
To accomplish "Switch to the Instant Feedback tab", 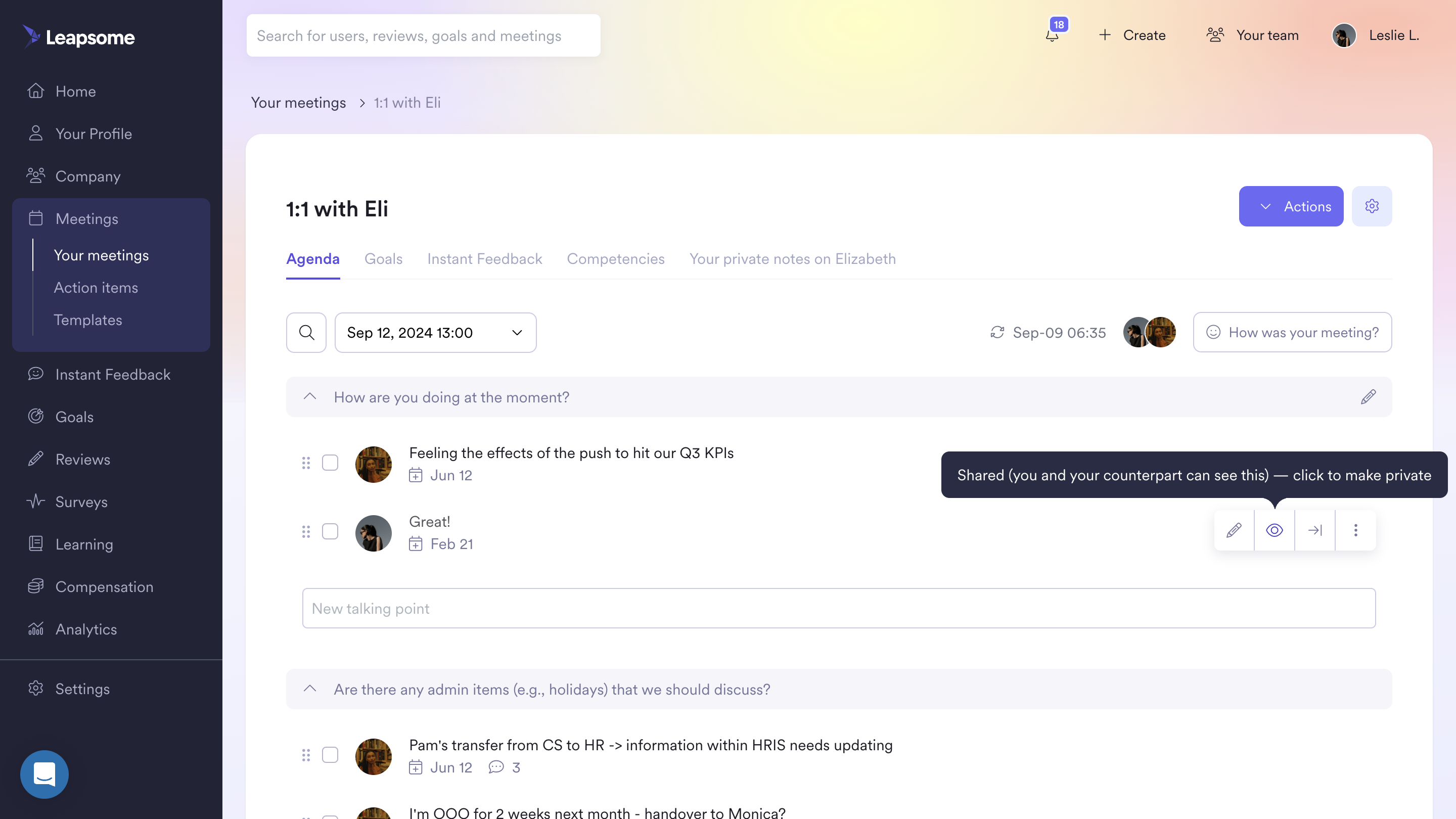I will pos(484,258).
